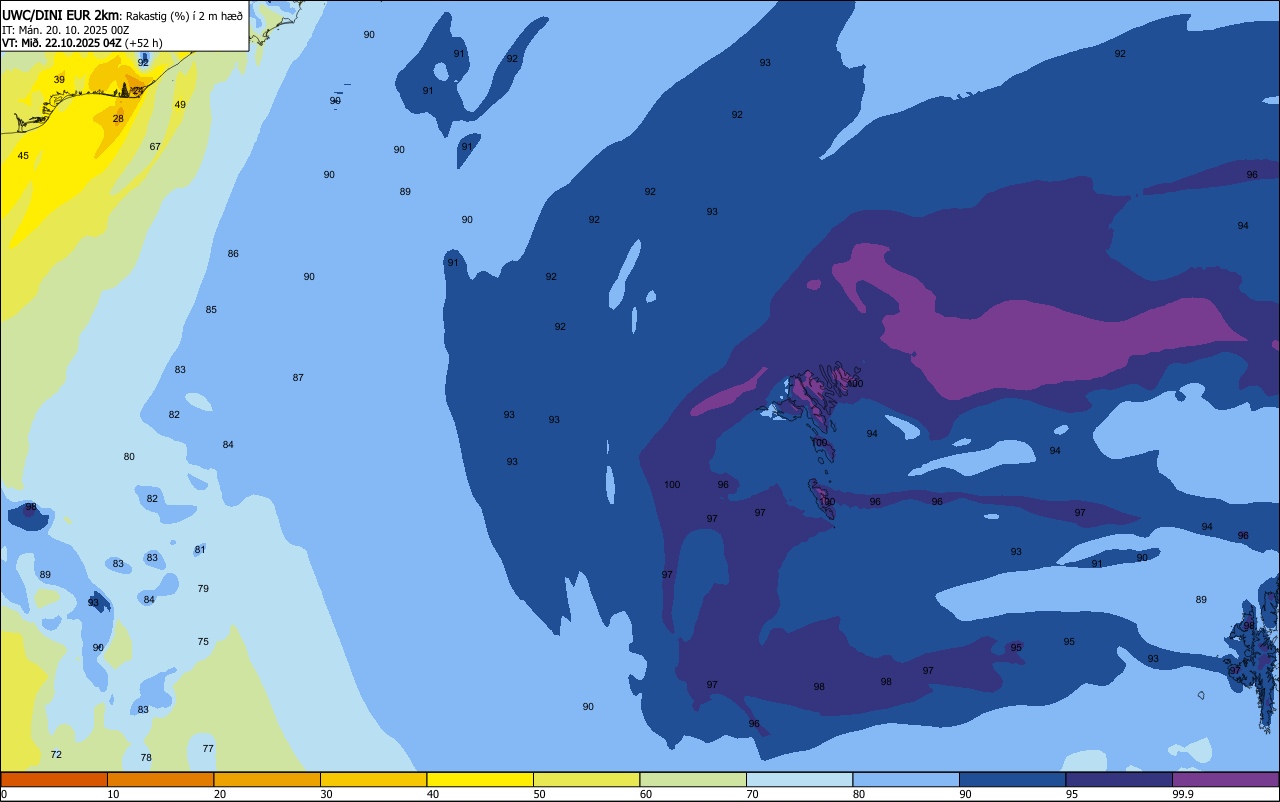1280x802 pixels.
Task: Click the 50–60 pale yellow legend swatch
Action: click(x=586, y=779)
